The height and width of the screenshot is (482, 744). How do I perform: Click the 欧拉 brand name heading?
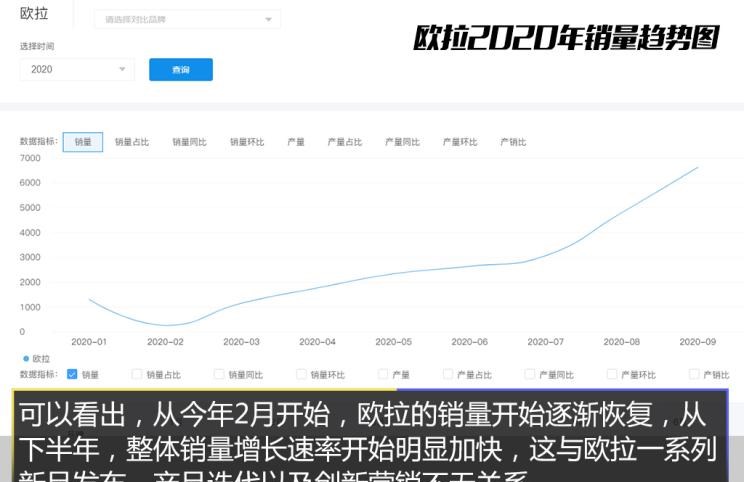tap(34, 13)
